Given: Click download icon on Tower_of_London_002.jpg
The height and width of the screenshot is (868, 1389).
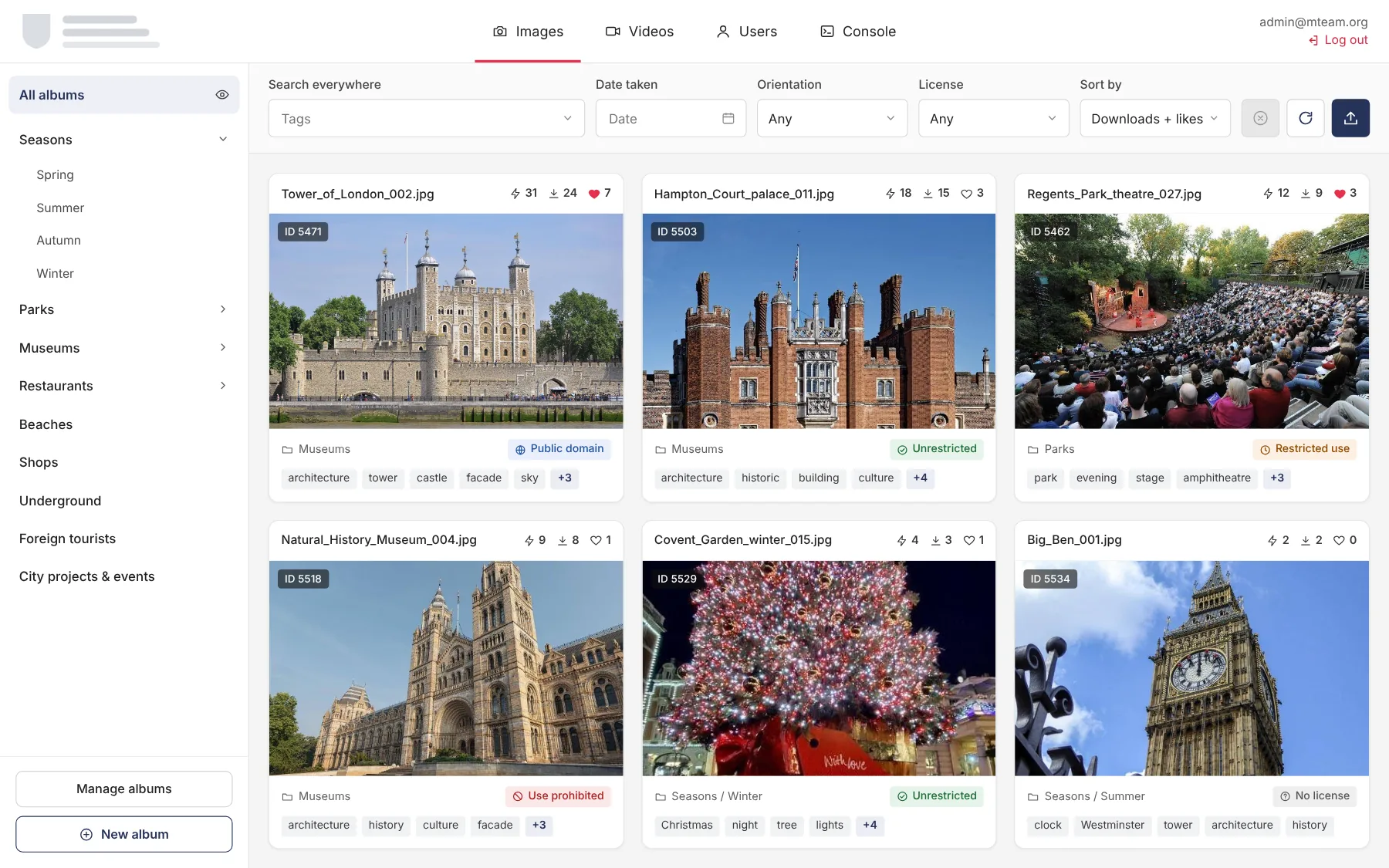Looking at the screenshot, I should tap(553, 194).
